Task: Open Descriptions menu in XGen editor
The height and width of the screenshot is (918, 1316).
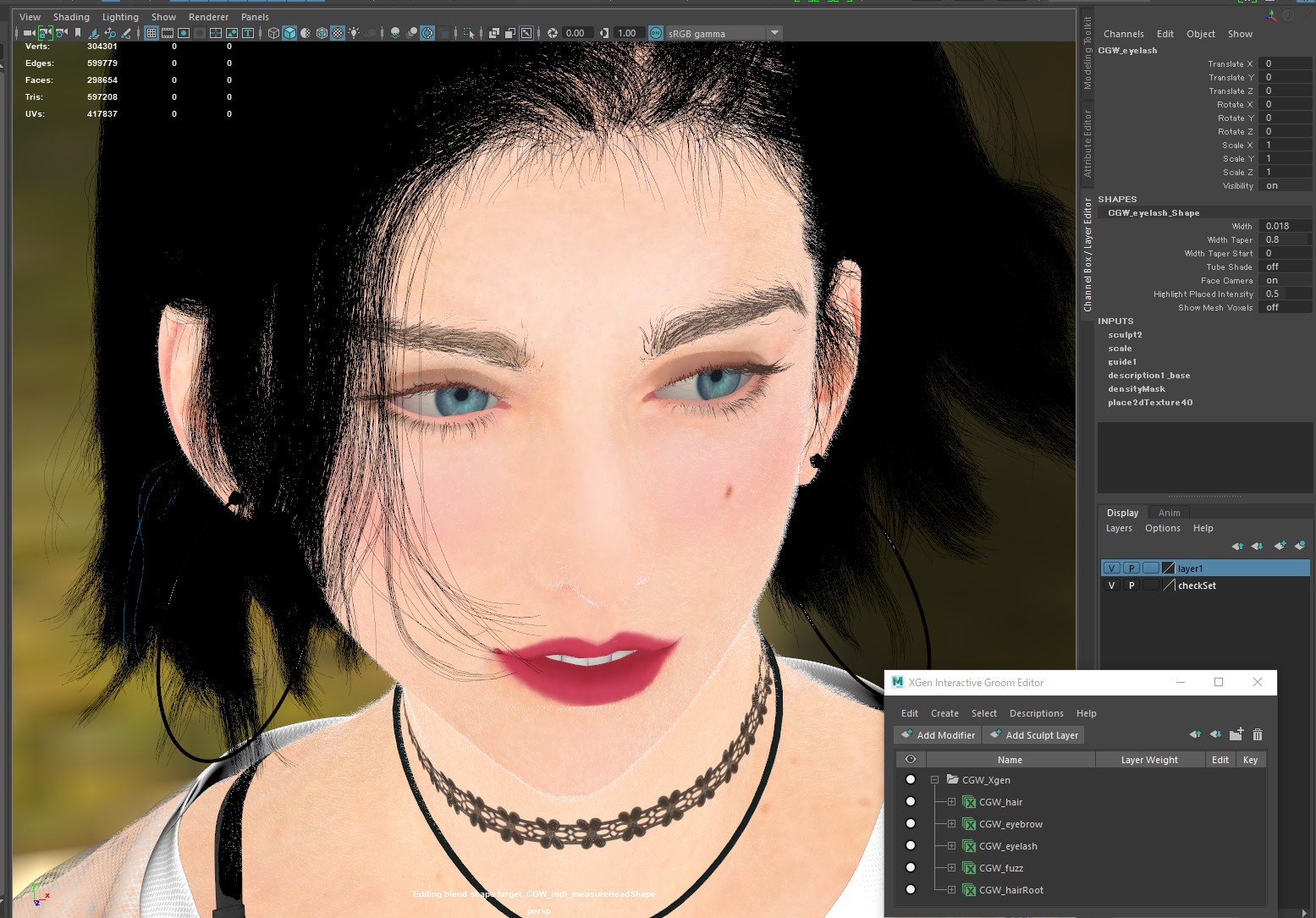Action: click(1036, 713)
